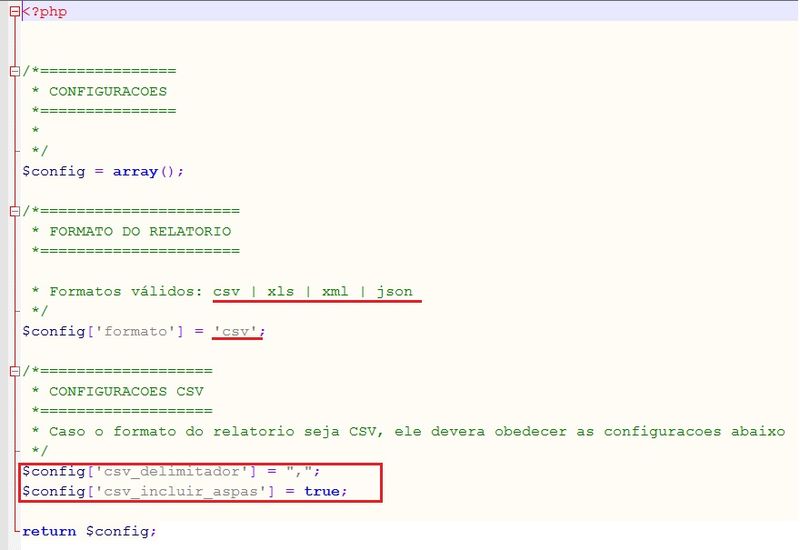The width and height of the screenshot is (800, 550).
Task: Click the xml word in valid formats comment
Action: (336, 291)
